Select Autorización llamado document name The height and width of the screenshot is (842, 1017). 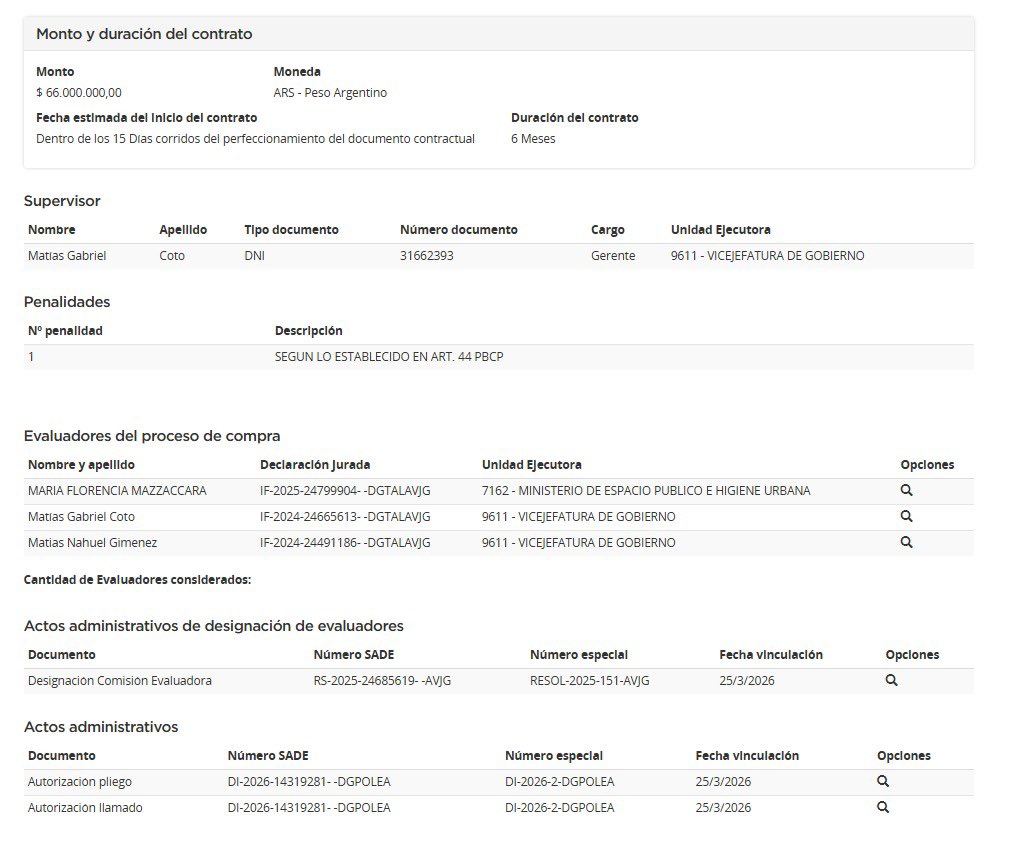point(85,808)
